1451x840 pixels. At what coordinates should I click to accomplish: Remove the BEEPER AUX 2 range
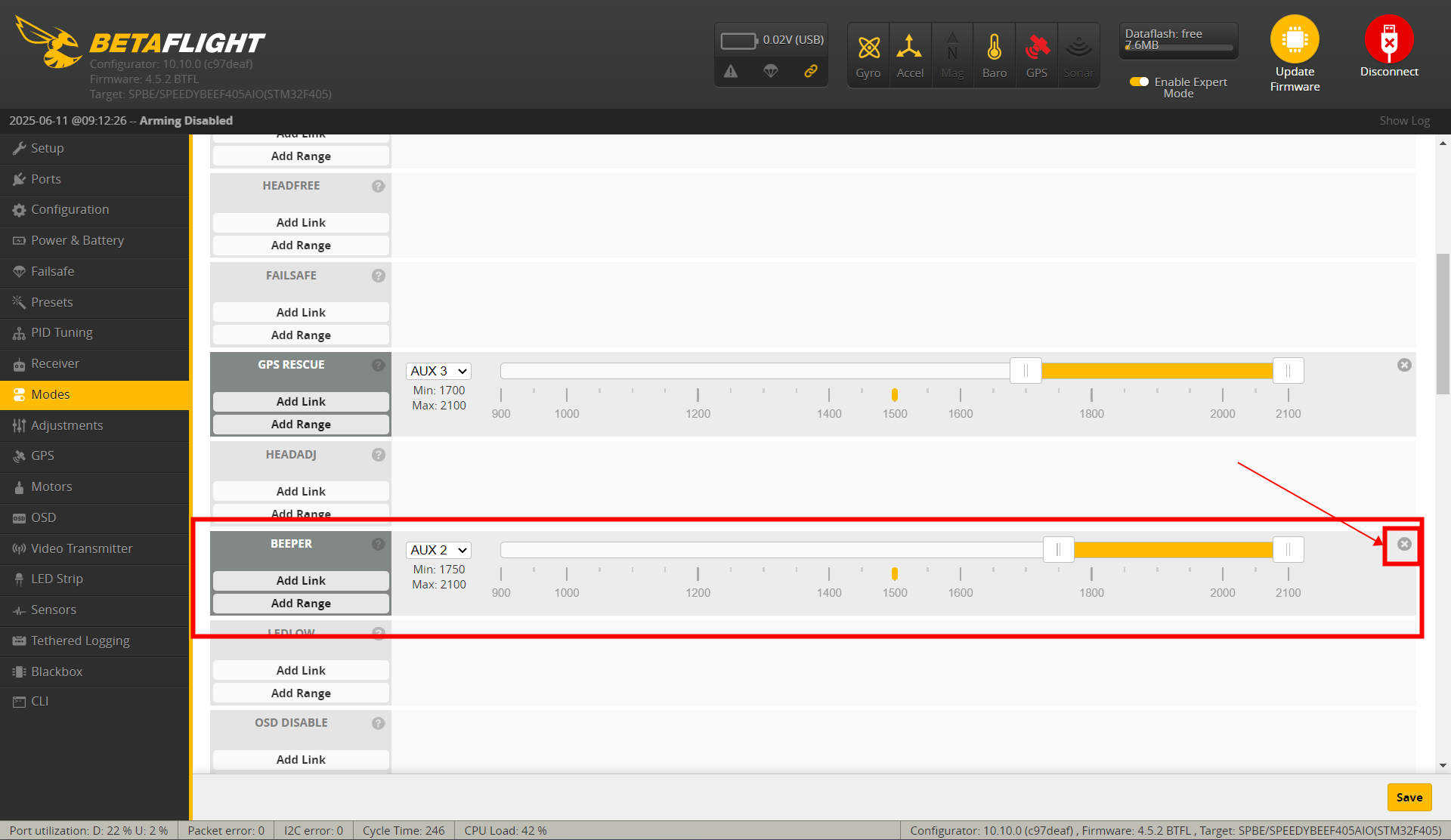(1404, 544)
